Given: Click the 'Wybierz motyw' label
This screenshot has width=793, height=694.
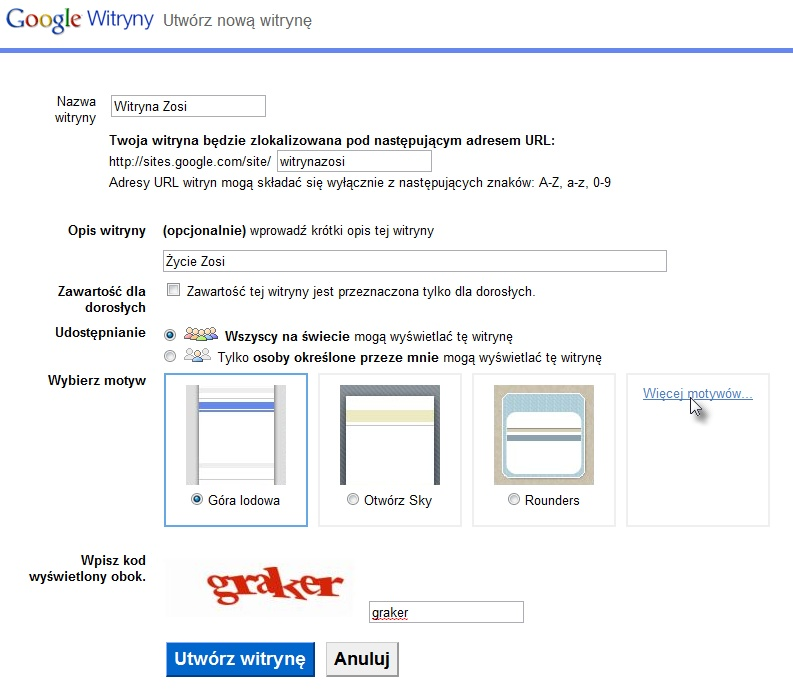Looking at the screenshot, I should [x=97, y=380].
